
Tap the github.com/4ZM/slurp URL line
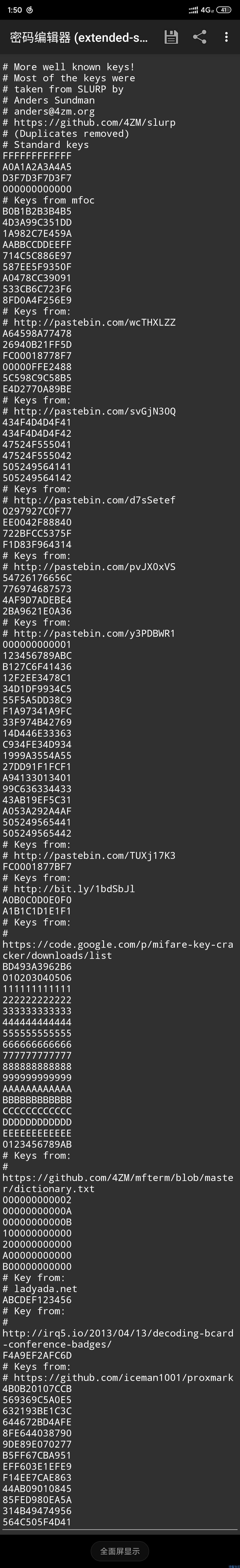(x=89, y=122)
